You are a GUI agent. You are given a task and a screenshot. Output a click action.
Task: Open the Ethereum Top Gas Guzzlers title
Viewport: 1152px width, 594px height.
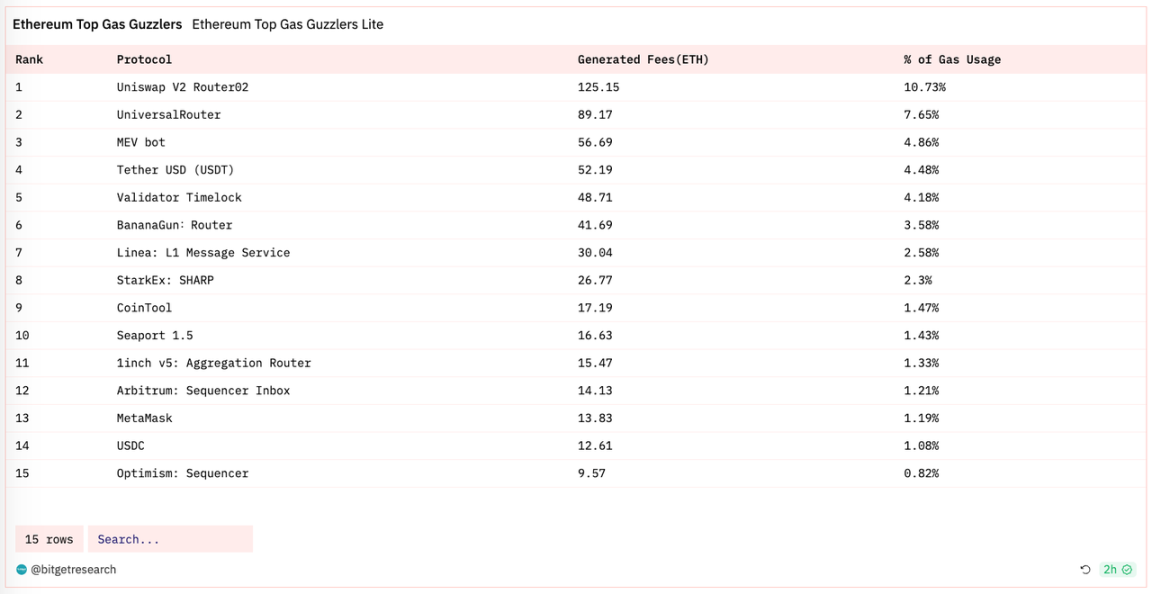coord(97,24)
